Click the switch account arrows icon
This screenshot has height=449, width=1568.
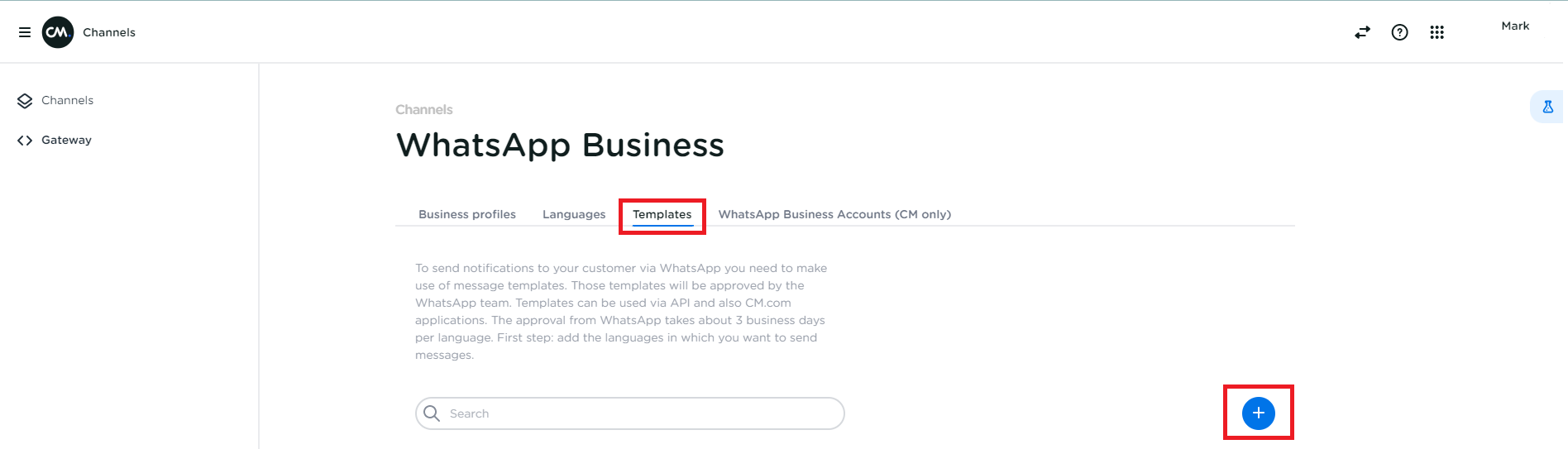(x=1362, y=32)
